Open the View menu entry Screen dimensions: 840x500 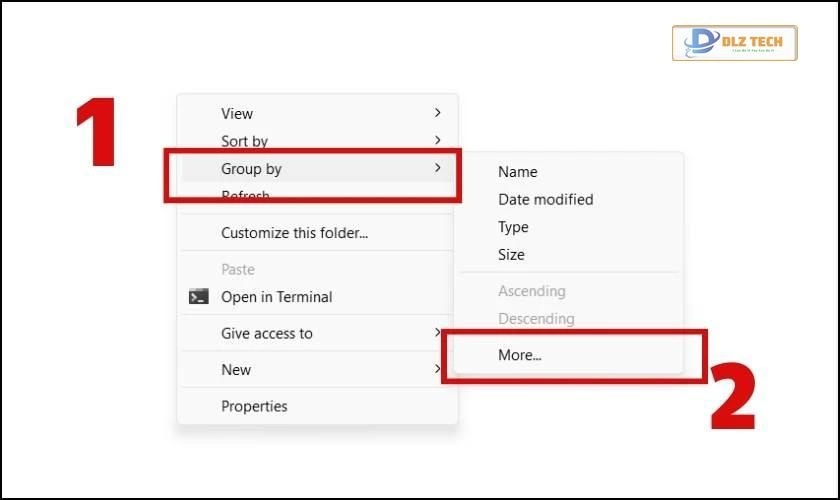(x=237, y=114)
